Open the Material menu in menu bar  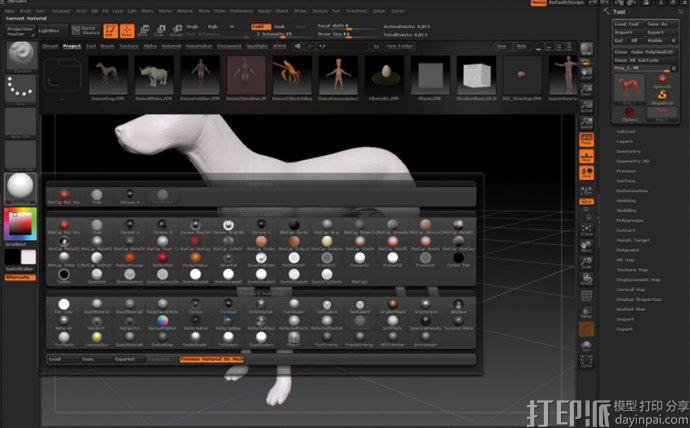point(184,11)
